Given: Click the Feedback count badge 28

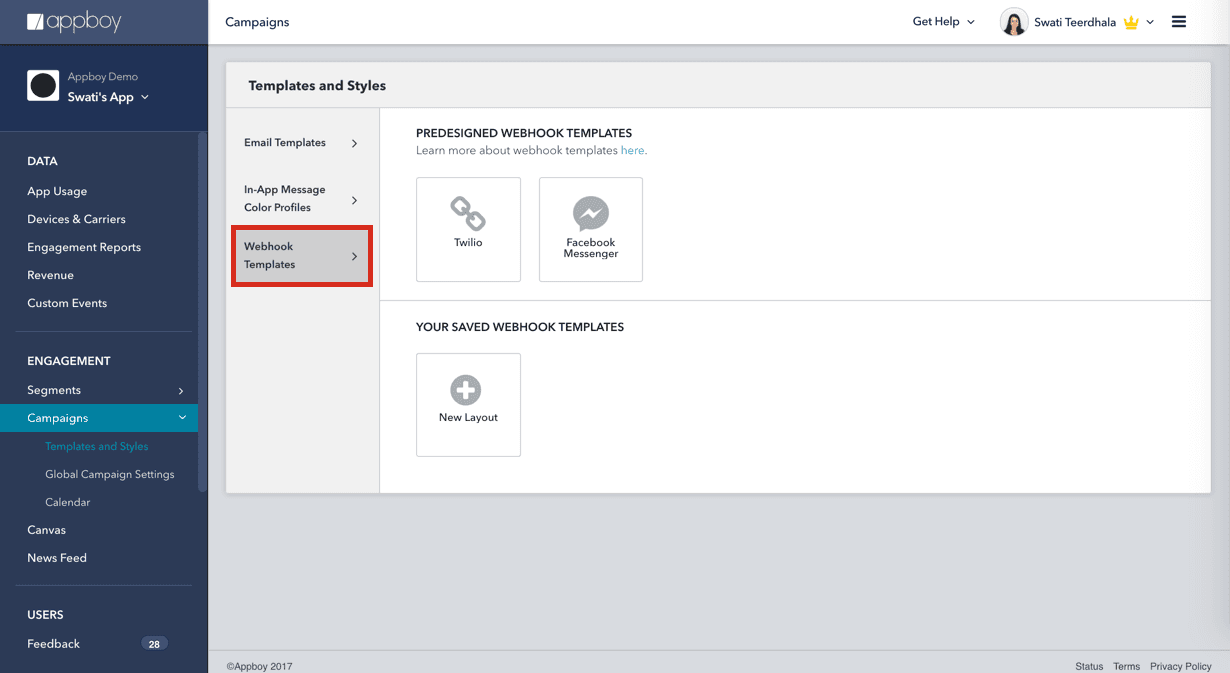Looking at the screenshot, I should point(154,644).
